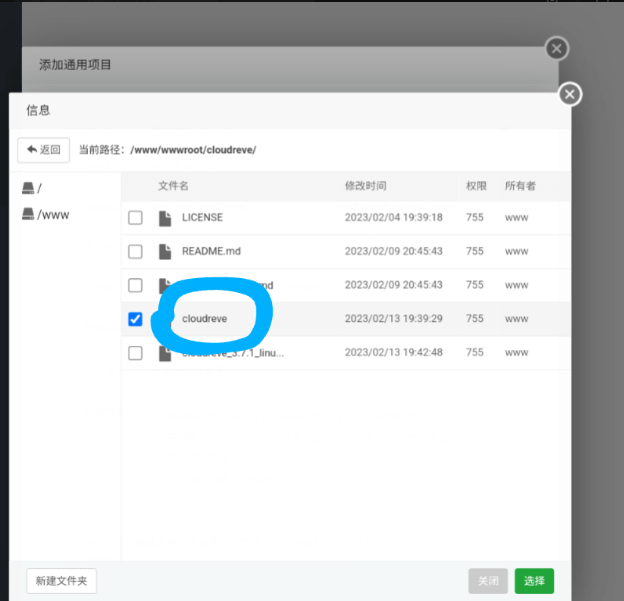
Task: Click www owner in cloudreve row
Action: click(x=517, y=319)
